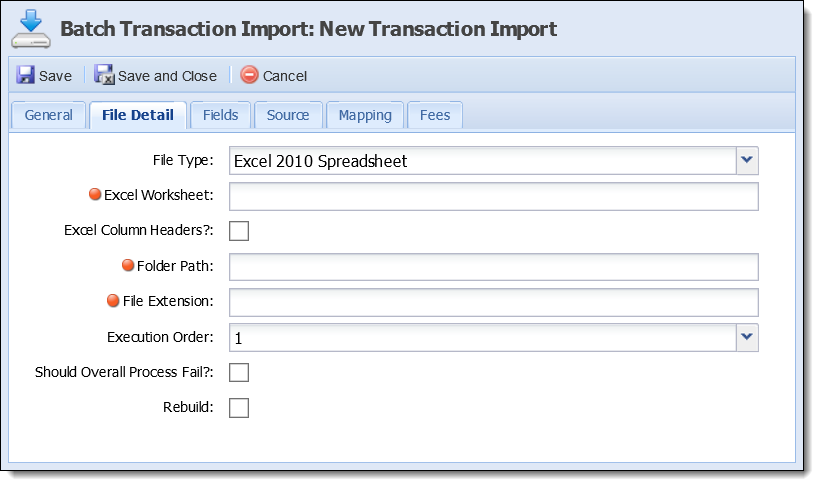Click the Batch Transaction Import download icon
This screenshot has width=819, height=486.
(31, 29)
